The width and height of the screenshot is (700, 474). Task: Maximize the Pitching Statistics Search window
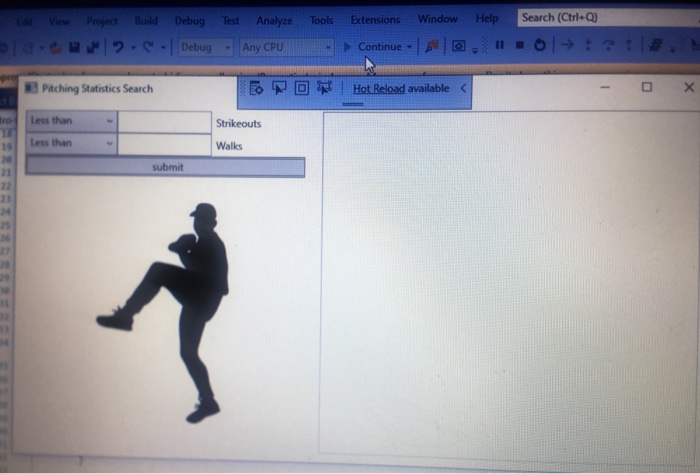pyautogui.click(x=646, y=87)
